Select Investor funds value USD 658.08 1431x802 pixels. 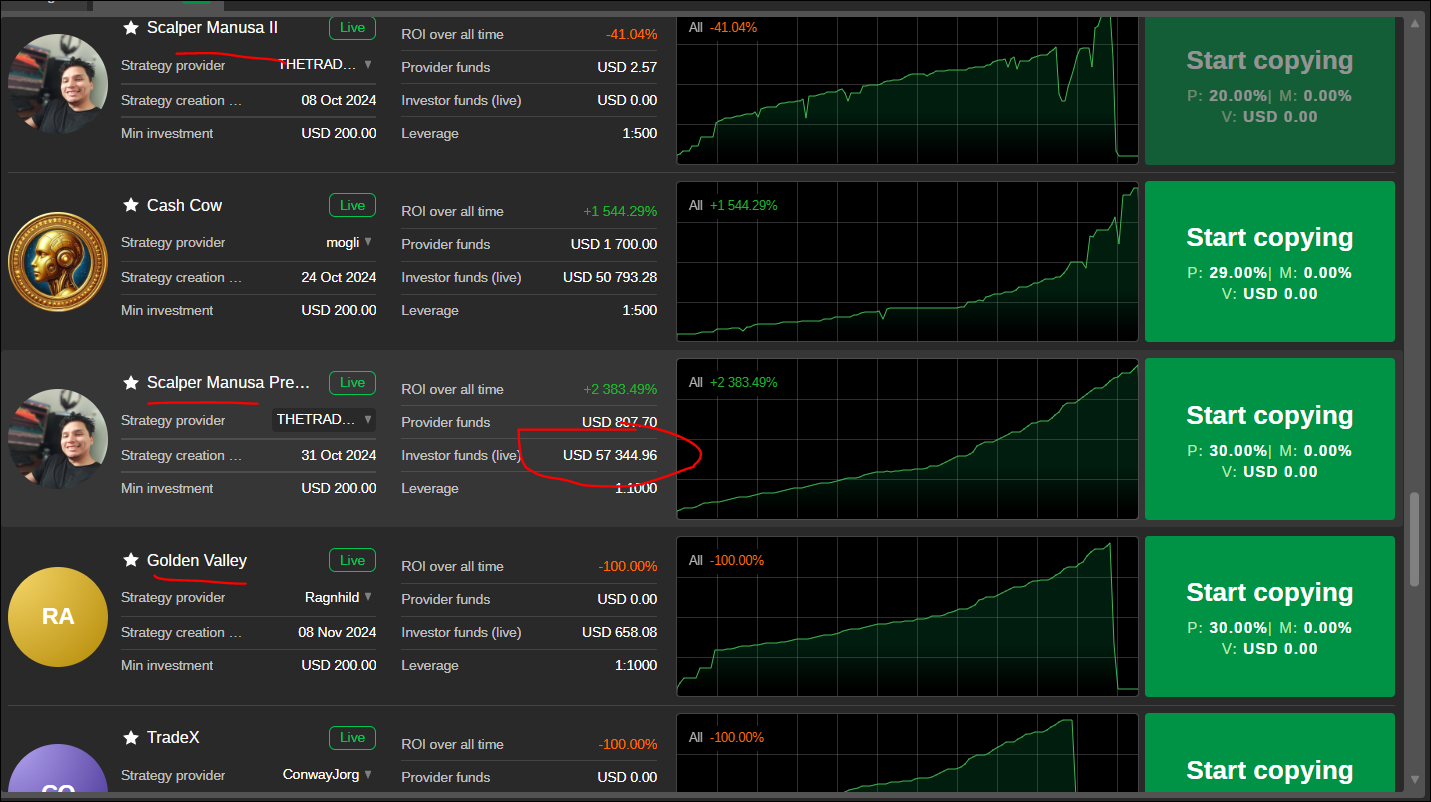pos(620,632)
